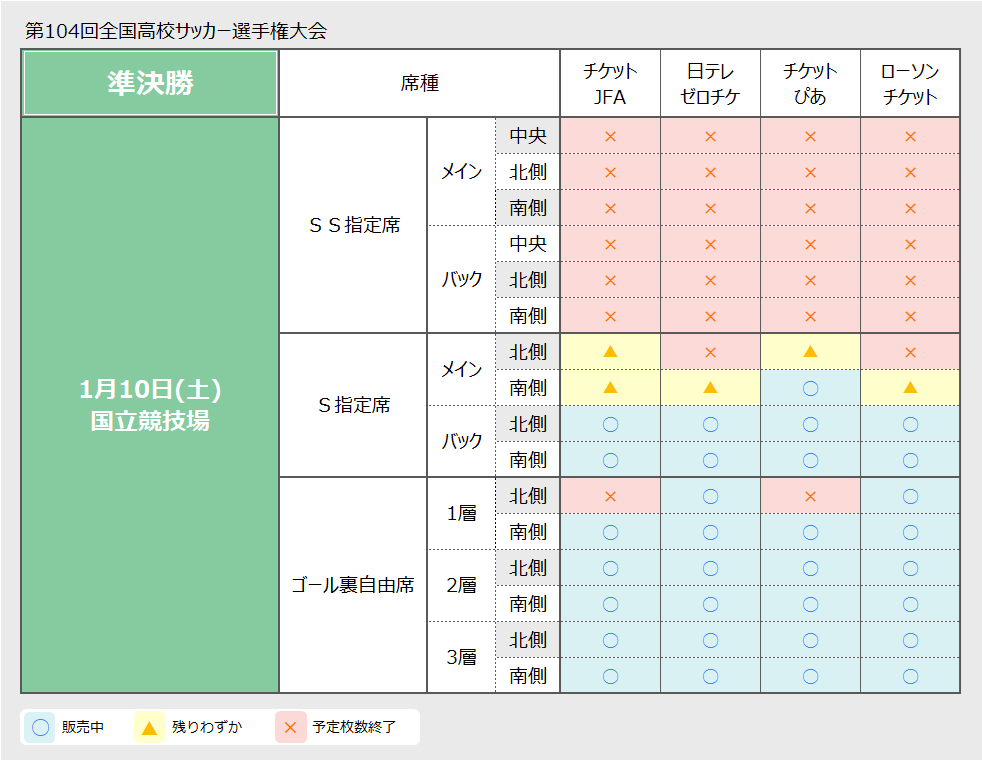
Task: Click the circle for S指定席 メイン南側 under チケットぴあ
Action: click(810, 389)
